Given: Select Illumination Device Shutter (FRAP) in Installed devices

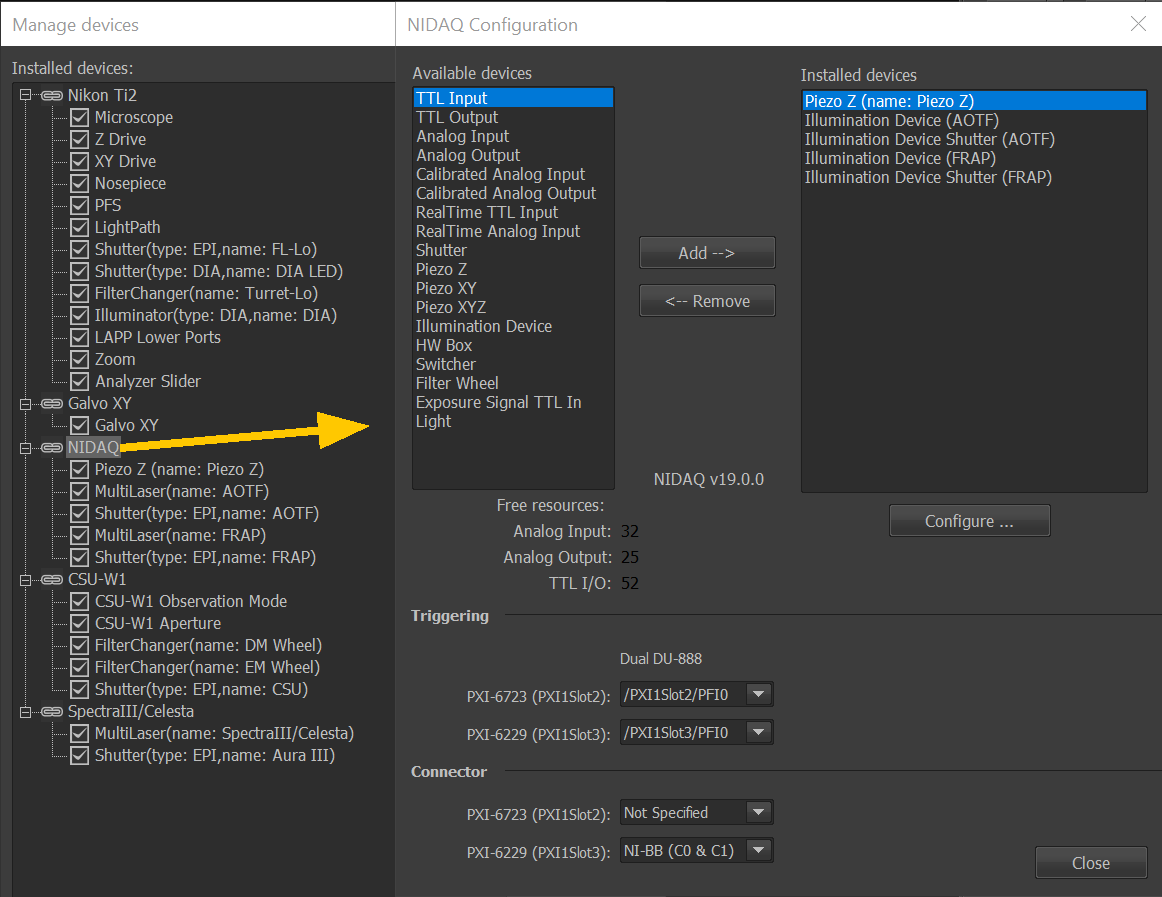Looking at the screenshot, I should pos(928,177).
